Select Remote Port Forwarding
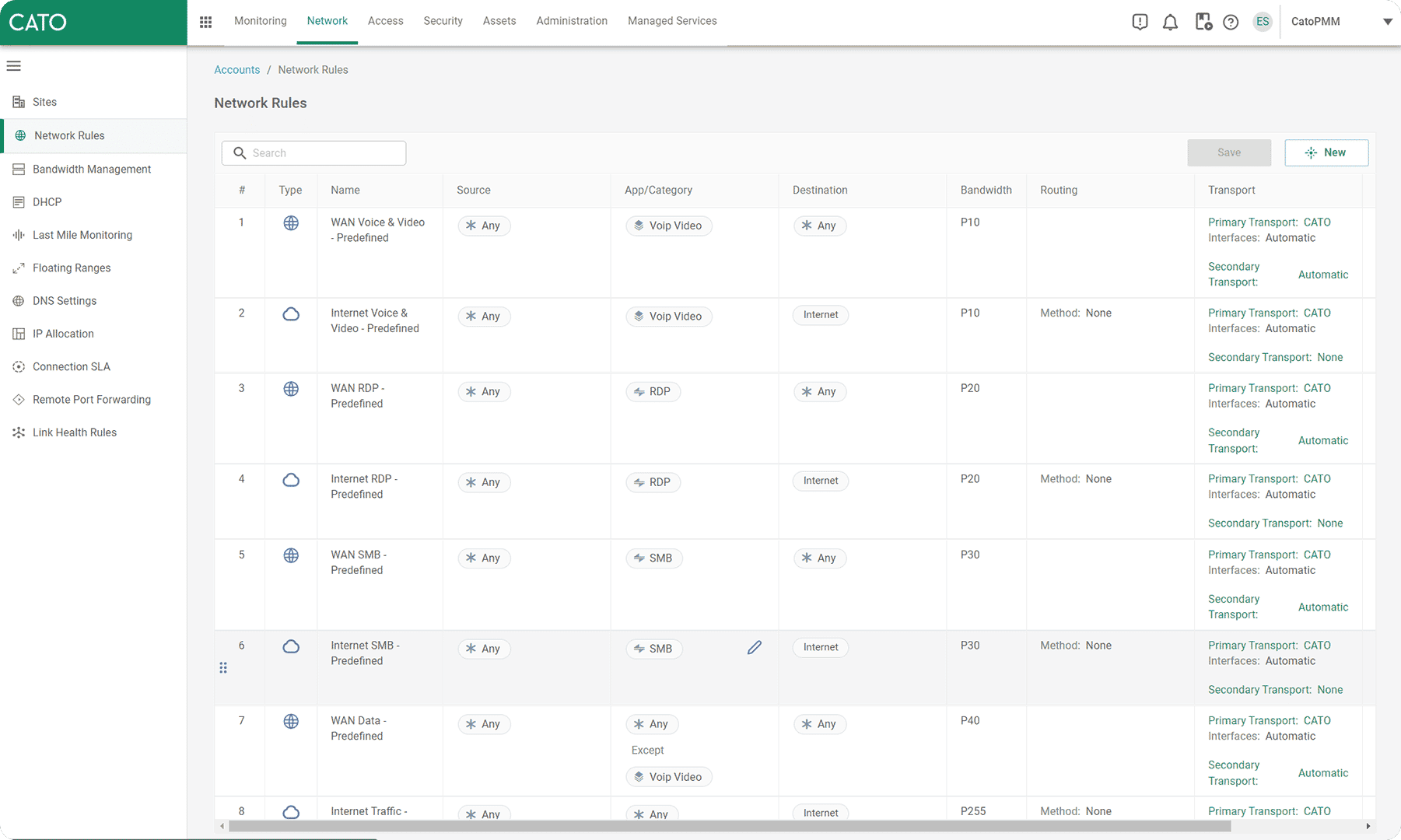 (x=91, y=399)
